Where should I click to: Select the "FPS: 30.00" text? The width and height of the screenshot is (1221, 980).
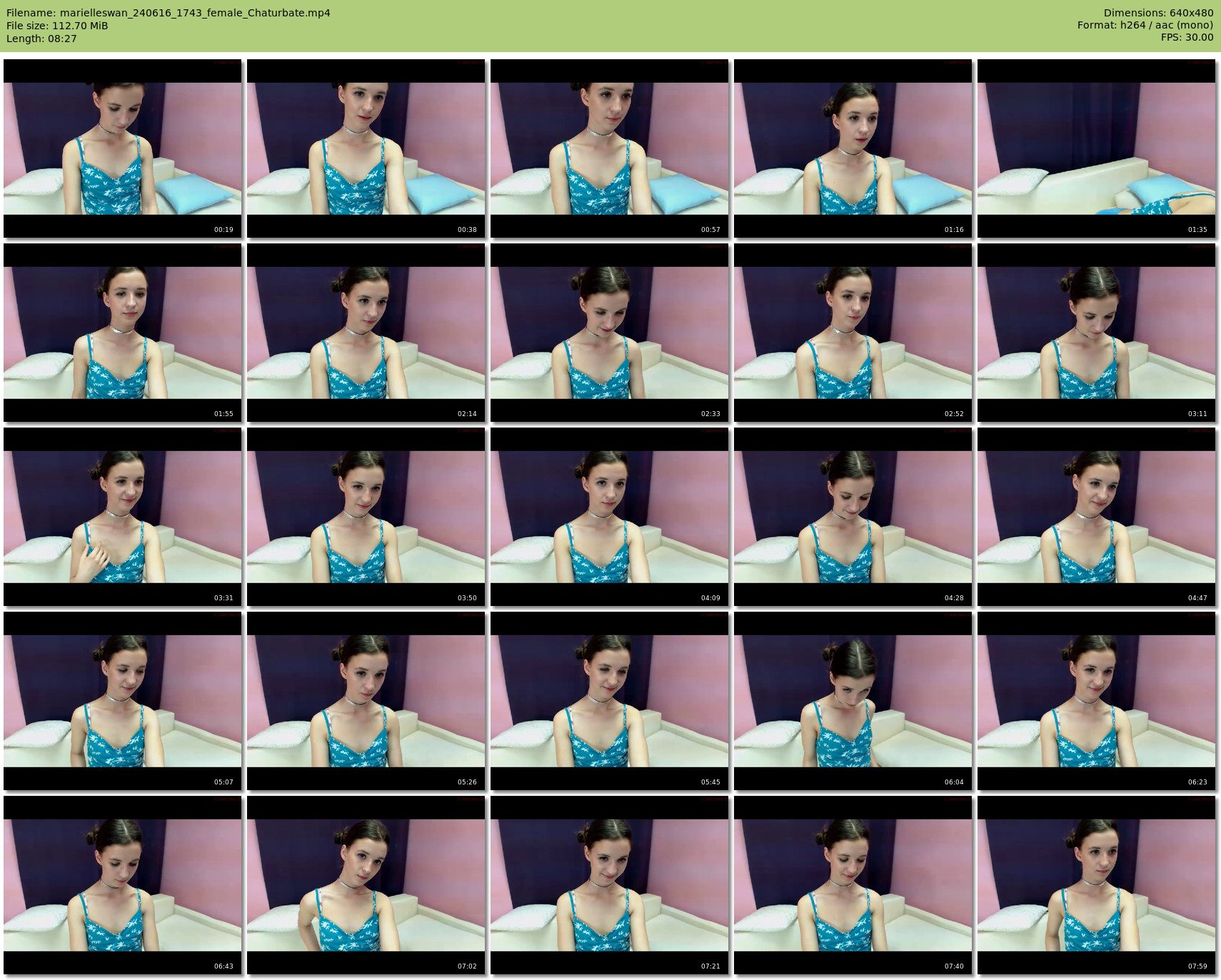(1187, 37)
